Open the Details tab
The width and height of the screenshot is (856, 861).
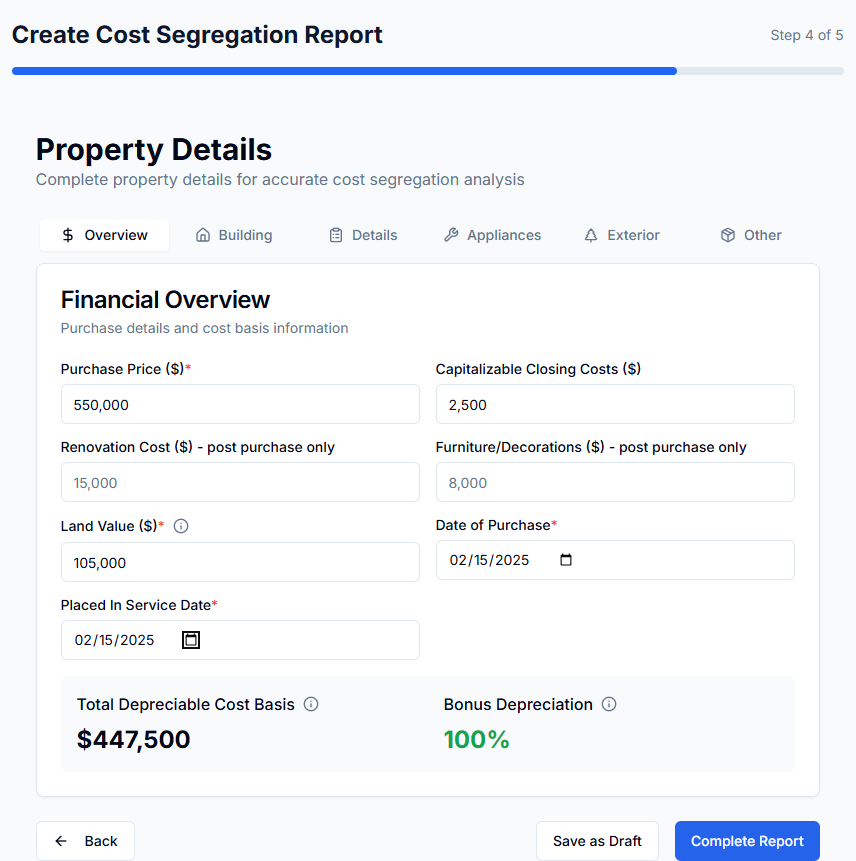(363, 235)
